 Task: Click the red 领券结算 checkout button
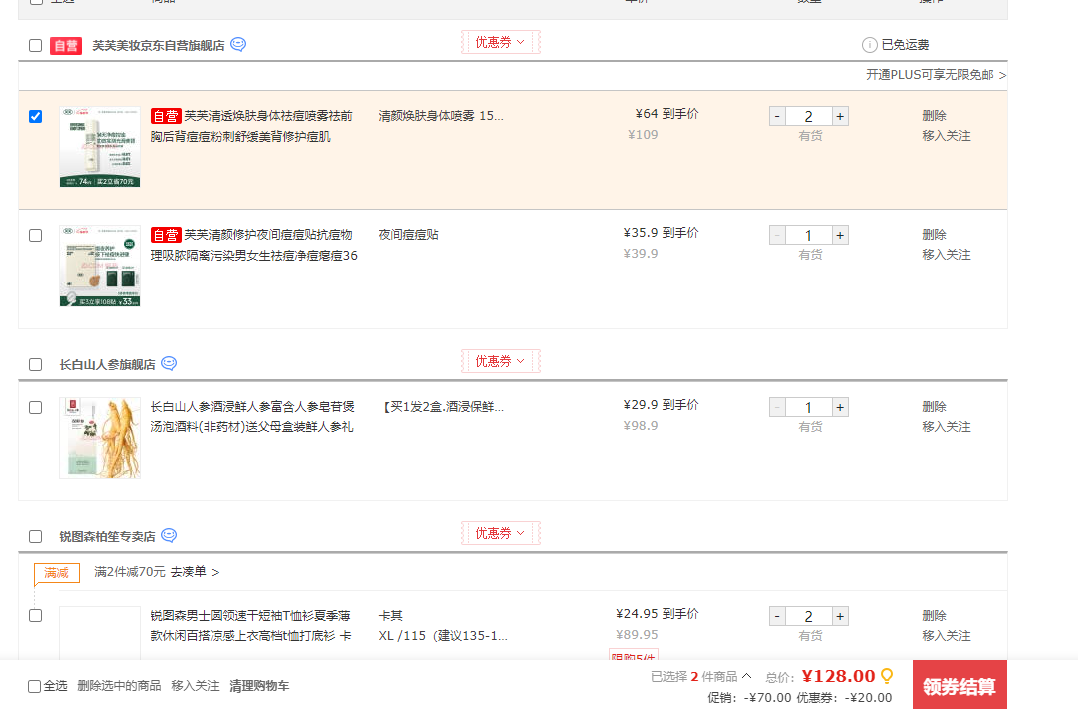[960, 685]
